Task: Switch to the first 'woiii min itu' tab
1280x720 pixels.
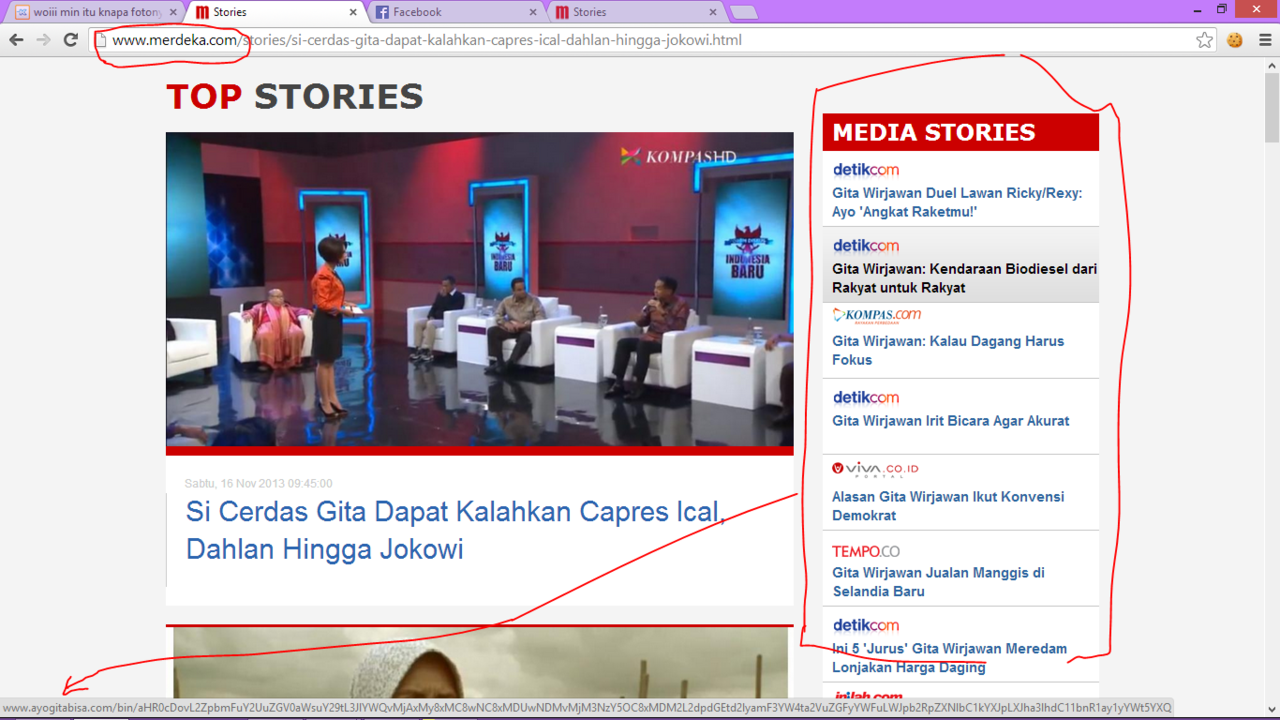Action: coord(95,12)
